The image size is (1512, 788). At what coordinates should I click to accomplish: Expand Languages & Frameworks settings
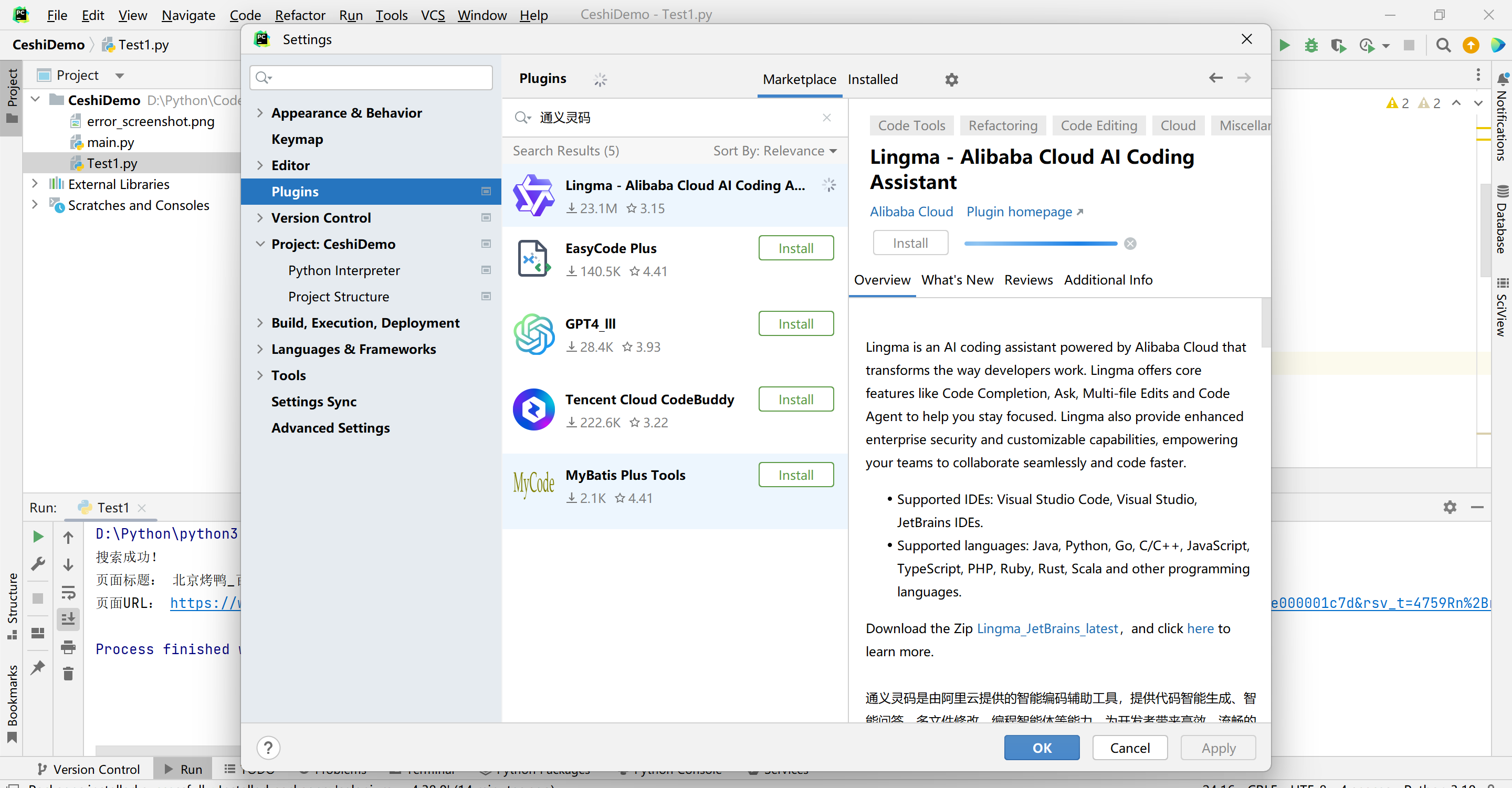point(260,349)
